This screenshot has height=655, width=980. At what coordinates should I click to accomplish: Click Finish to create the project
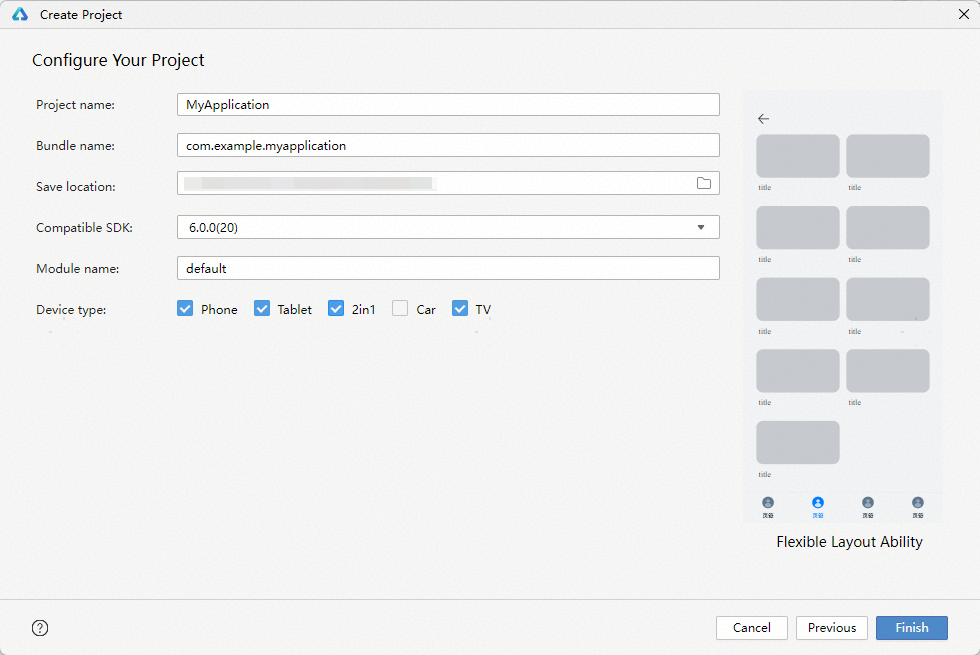pos(912,628)
